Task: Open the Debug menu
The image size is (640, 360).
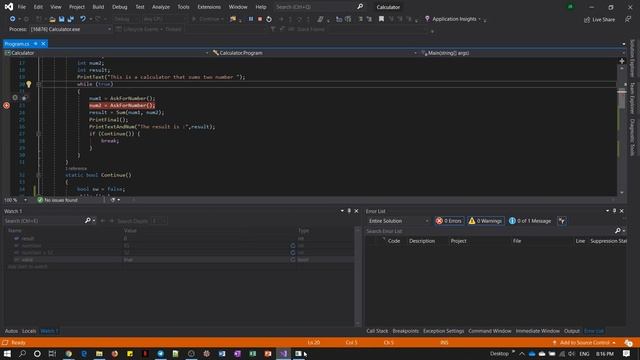Action: (120, 7)
